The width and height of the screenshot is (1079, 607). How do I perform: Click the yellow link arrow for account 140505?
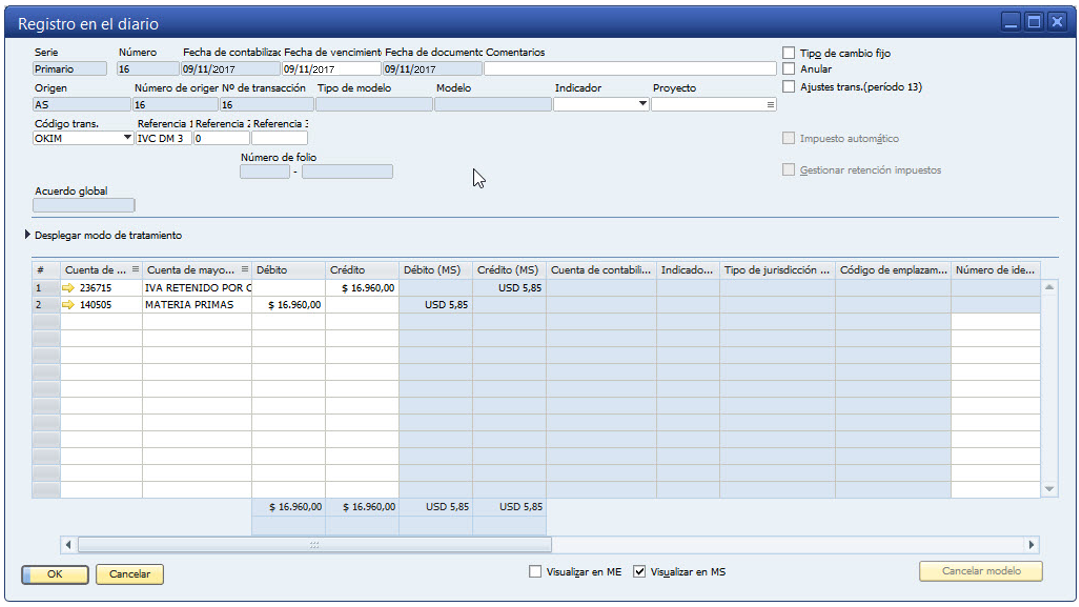[x=69, y=305]
